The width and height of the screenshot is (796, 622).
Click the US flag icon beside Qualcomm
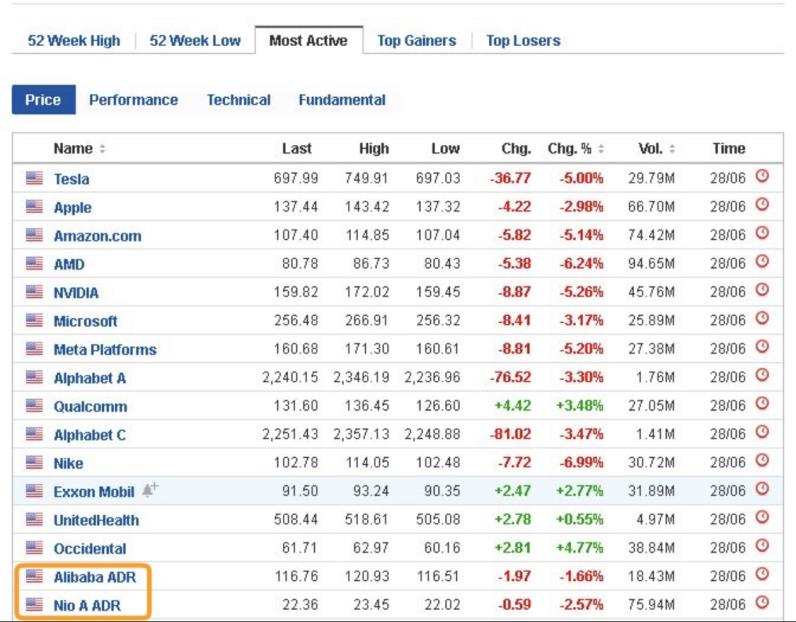click(35, 405)
